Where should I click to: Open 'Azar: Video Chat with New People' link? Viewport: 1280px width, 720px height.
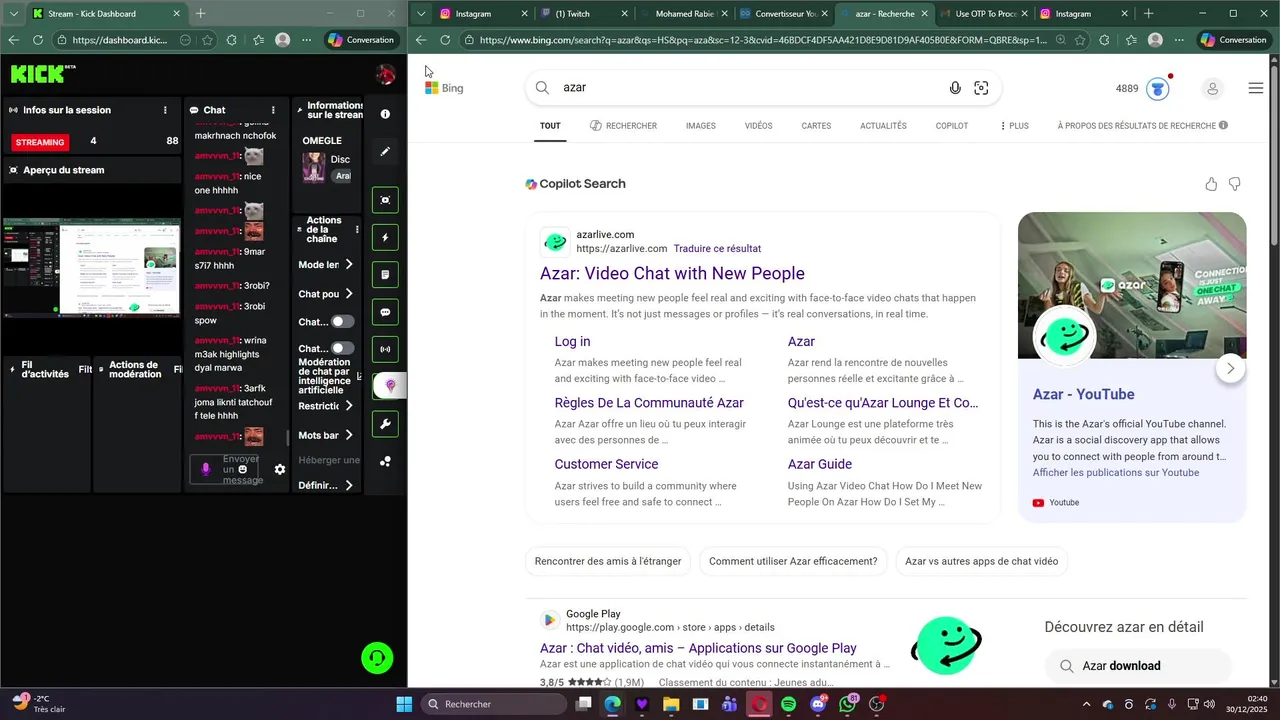672,273
